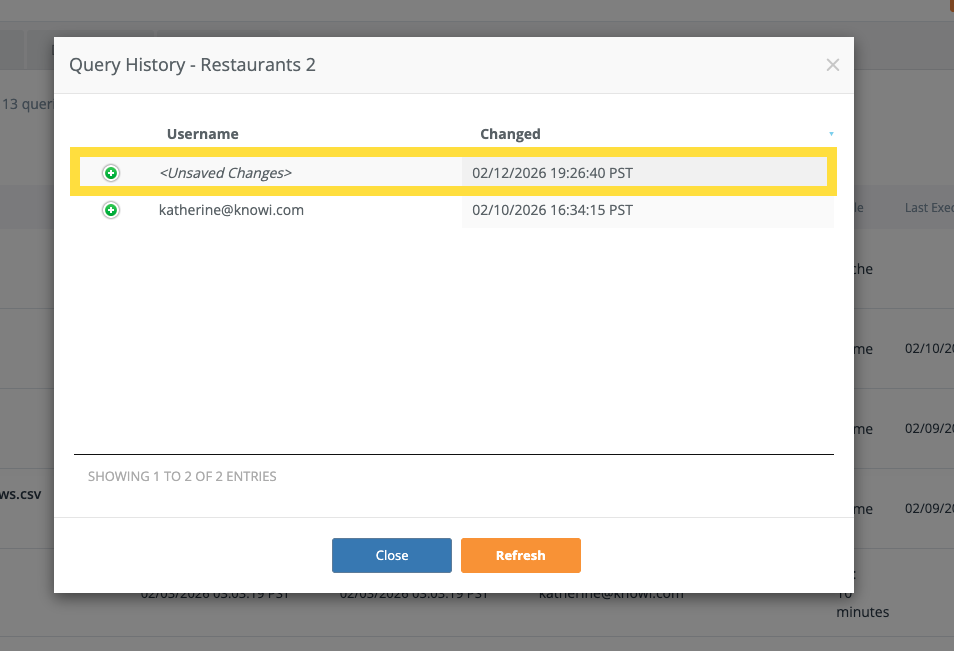The image size is (954, 651).
Task: Dismiss the Query History dialog with the X
Action: click(x=833, y=65)
